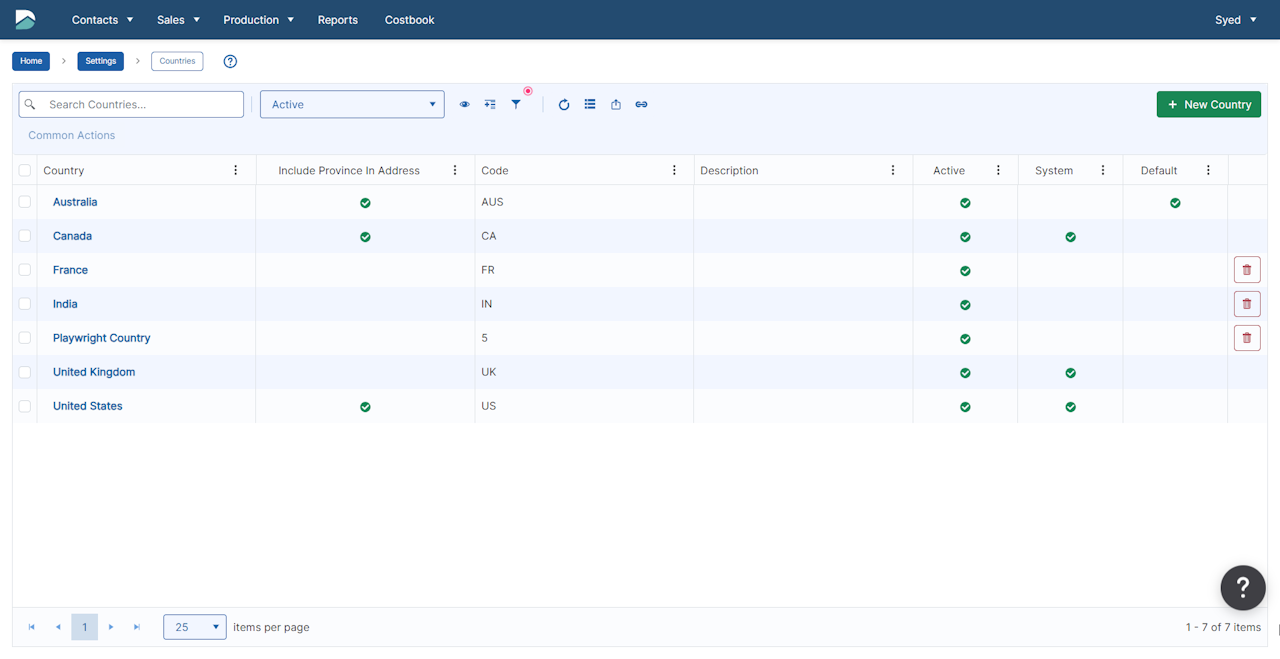Open the Code column options menu
The height and width of the screenshot is (659, 1280).
pyautogui.click(x=675, y=170)
